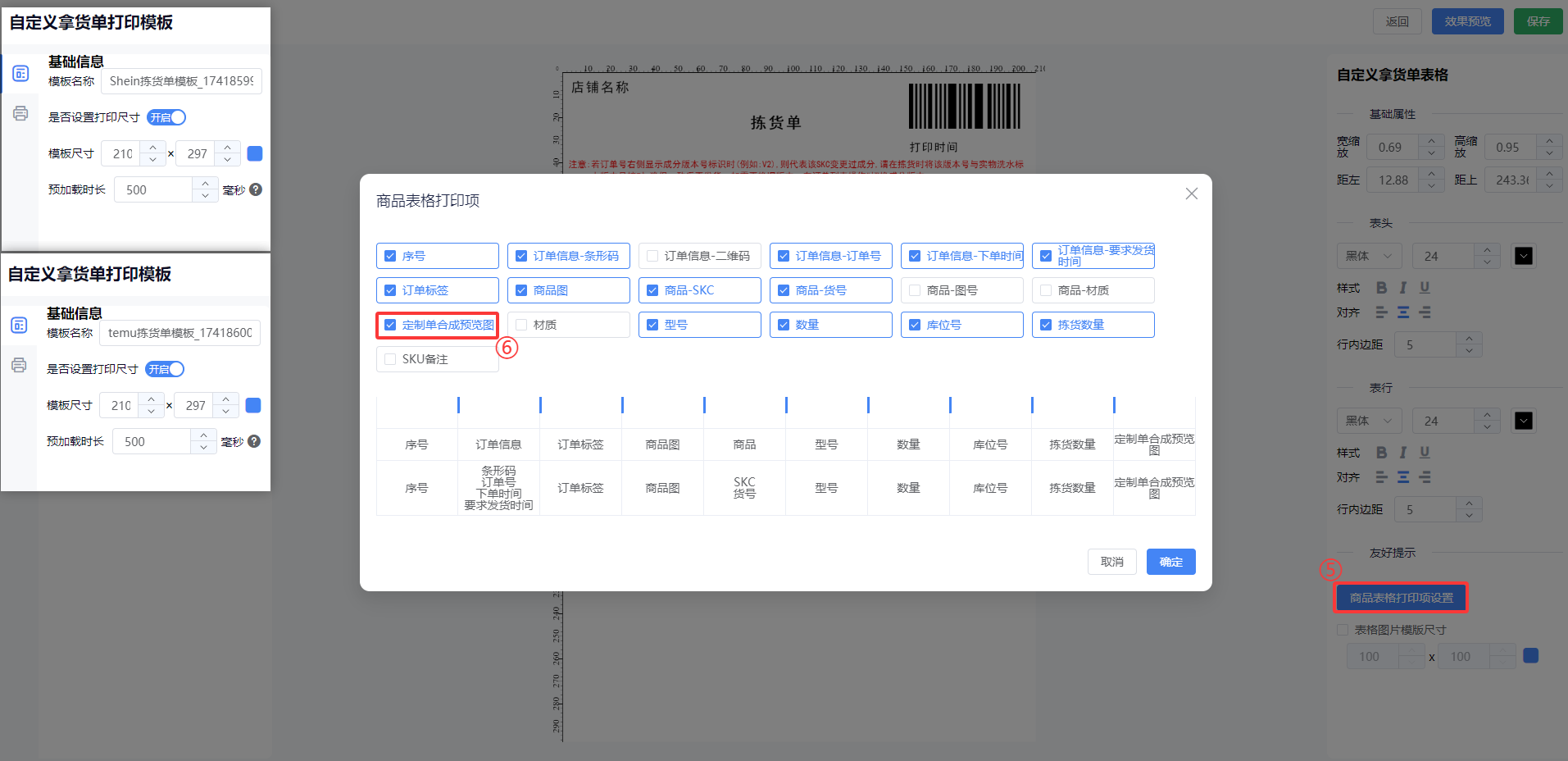Click the 确定 button in dialog
The height and width of the screenshot is (761, 1568).
click(1170, 562)
